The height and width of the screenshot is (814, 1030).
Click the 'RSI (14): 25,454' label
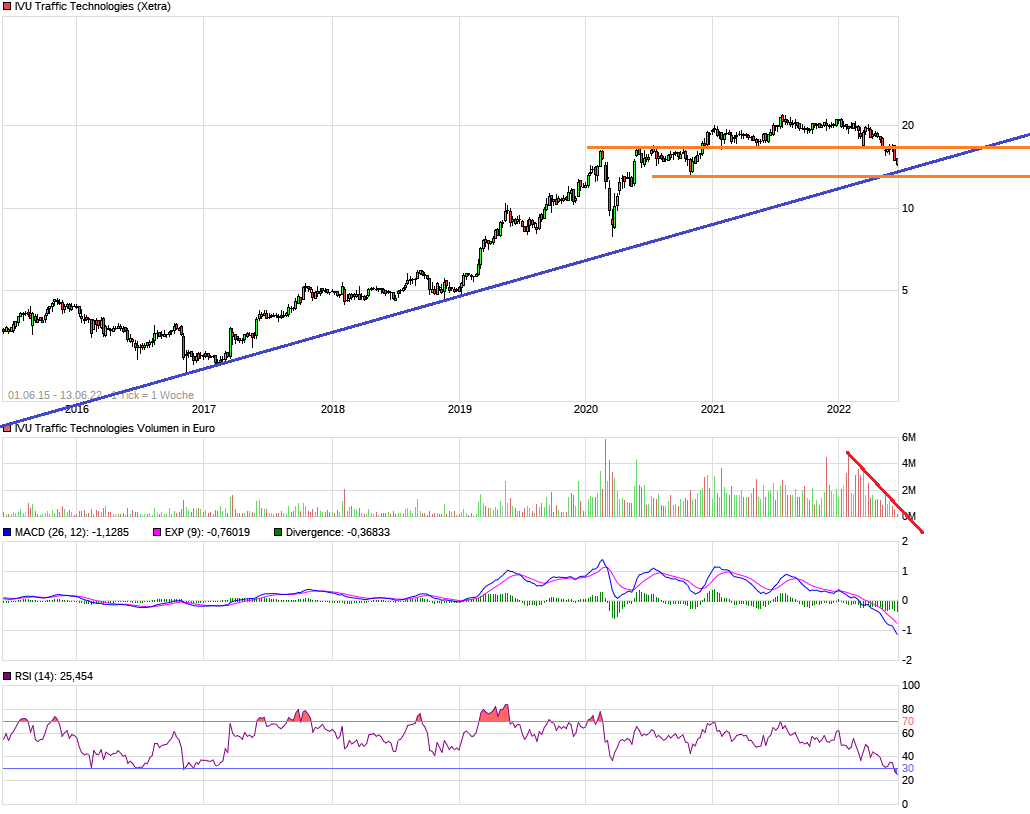click(x=54, y=676)
